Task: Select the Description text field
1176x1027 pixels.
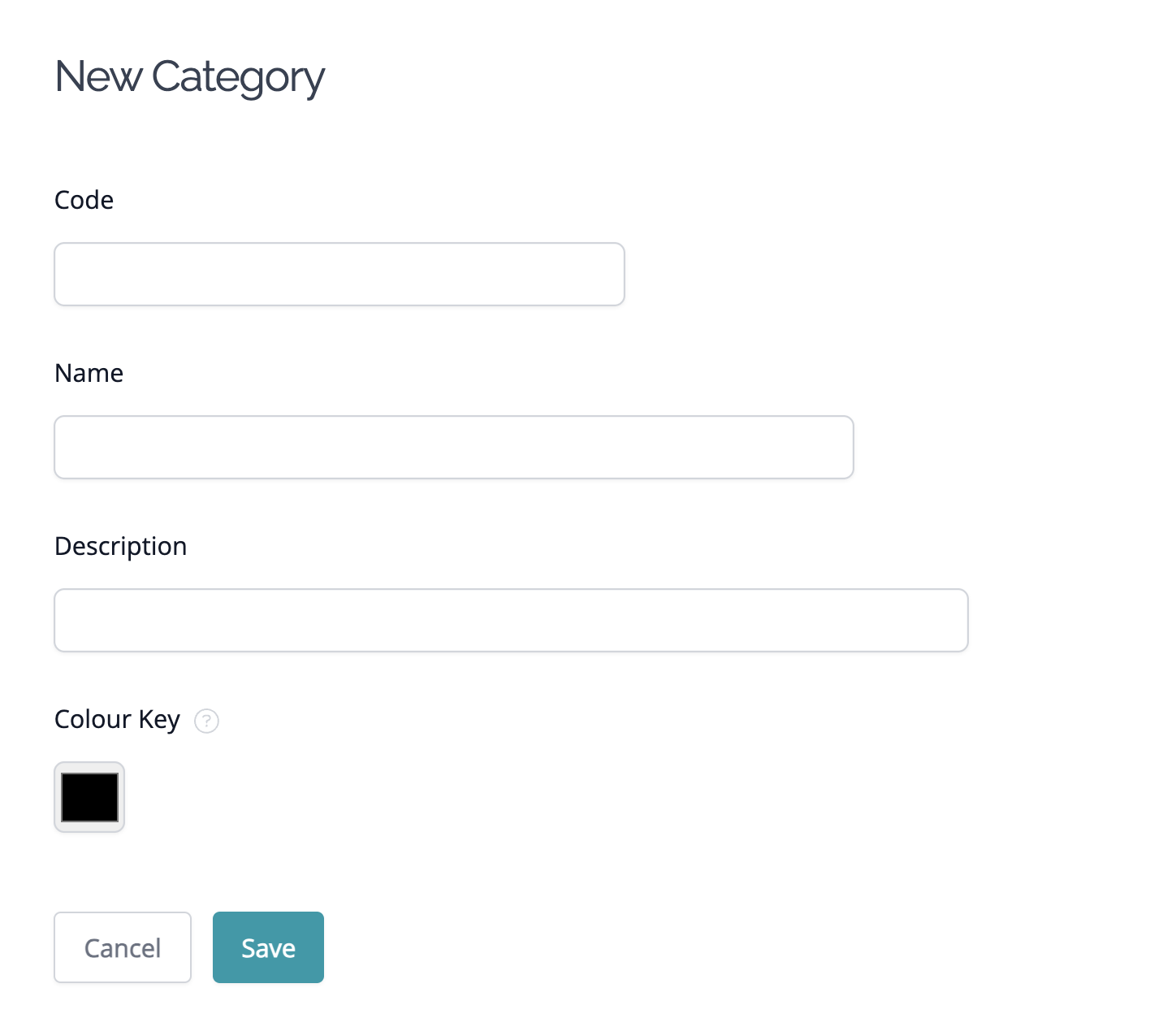Action: (x=511, y=621)
